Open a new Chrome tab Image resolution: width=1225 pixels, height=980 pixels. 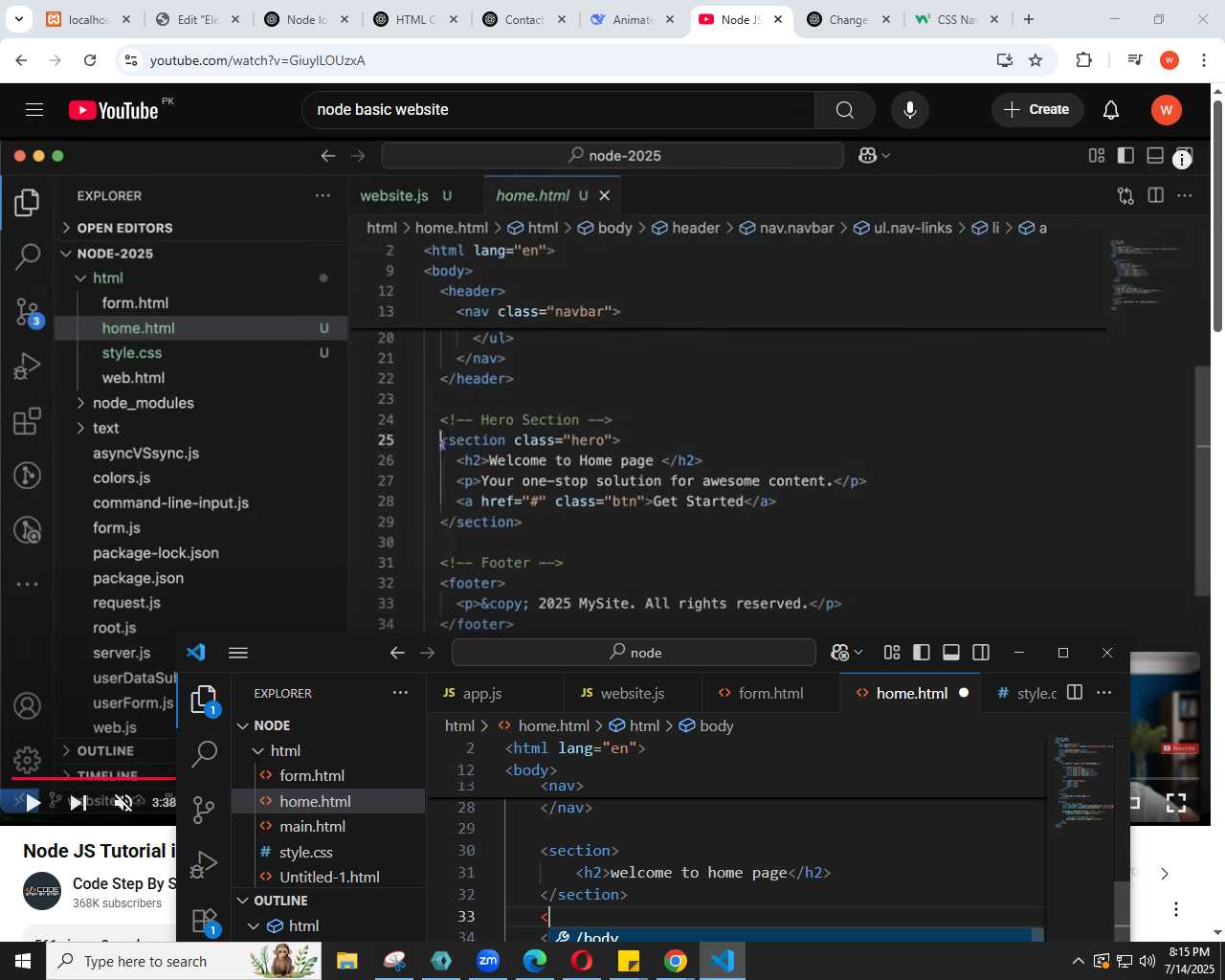pyautogui.click(x=1029, y=19)
